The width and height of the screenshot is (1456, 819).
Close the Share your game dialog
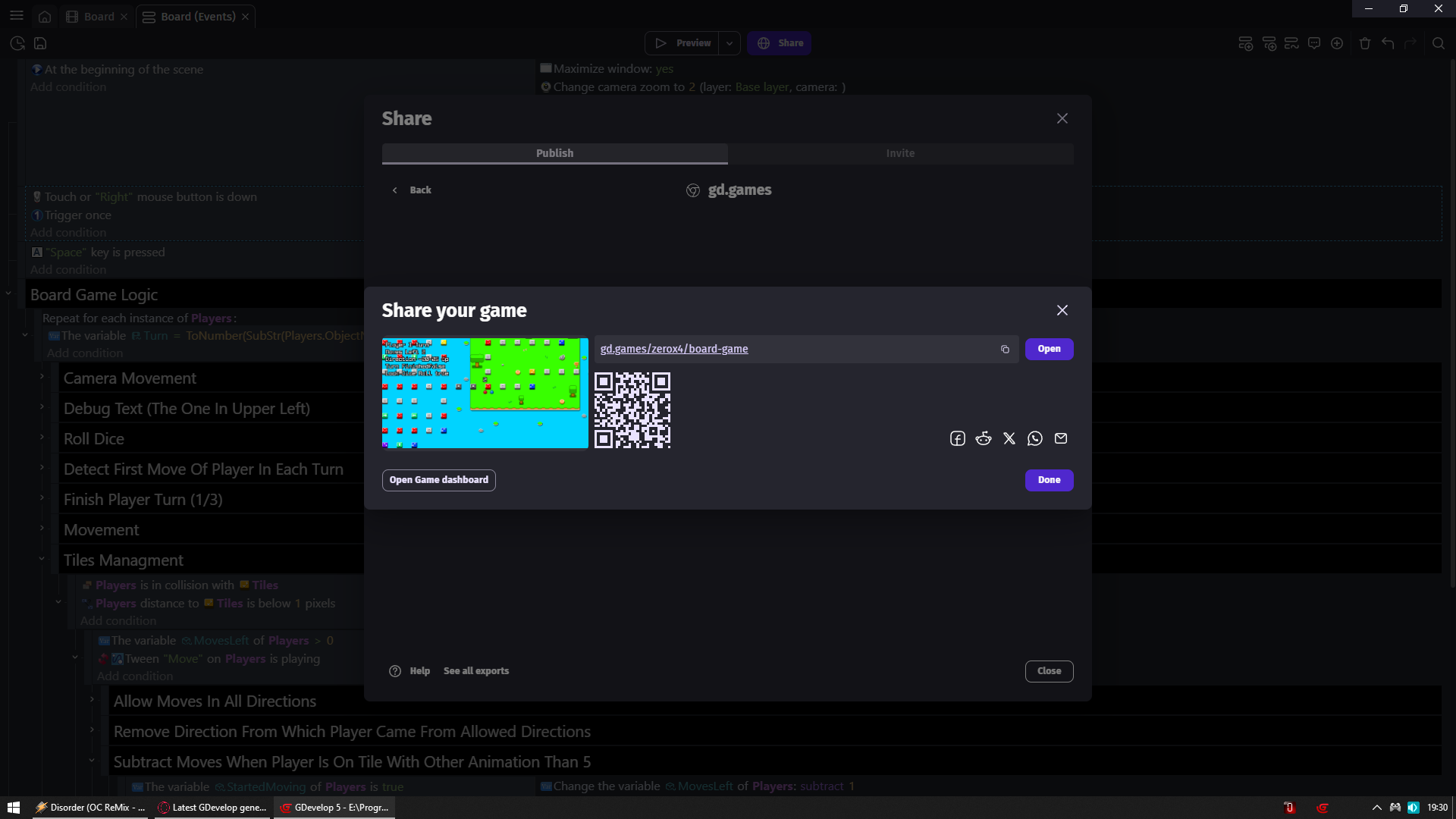pyautogui.click(x=1062, y=310)
